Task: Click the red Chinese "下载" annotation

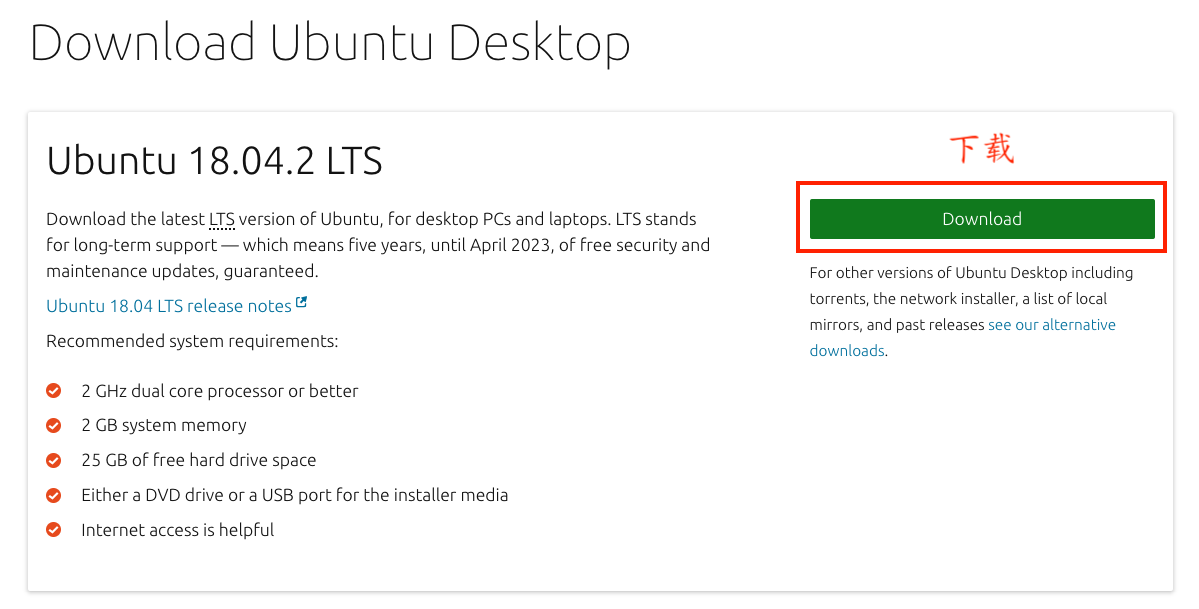Action: click(x=981, y=149)
